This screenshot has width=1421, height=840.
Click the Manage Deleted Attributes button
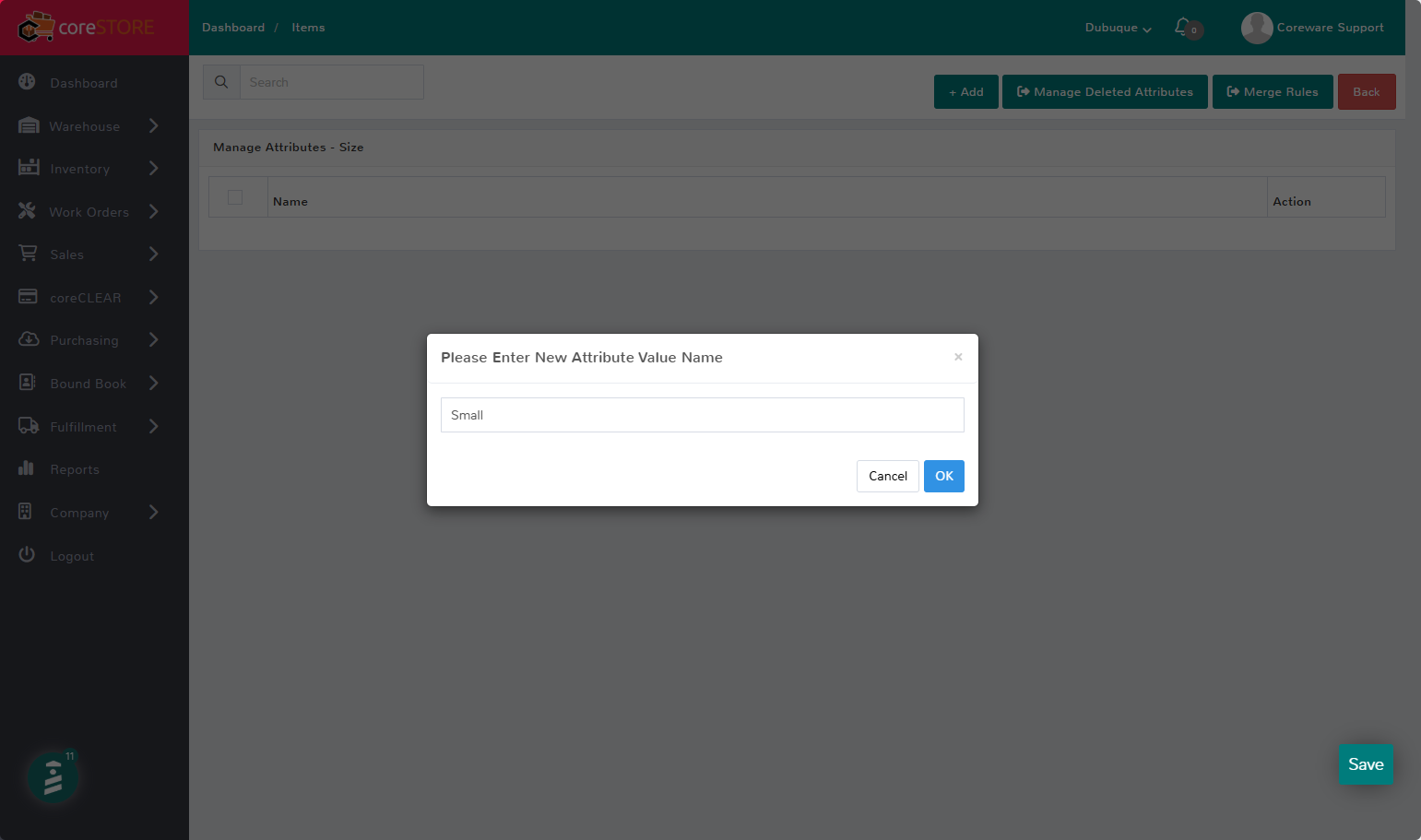click(x=1105, y=91)
